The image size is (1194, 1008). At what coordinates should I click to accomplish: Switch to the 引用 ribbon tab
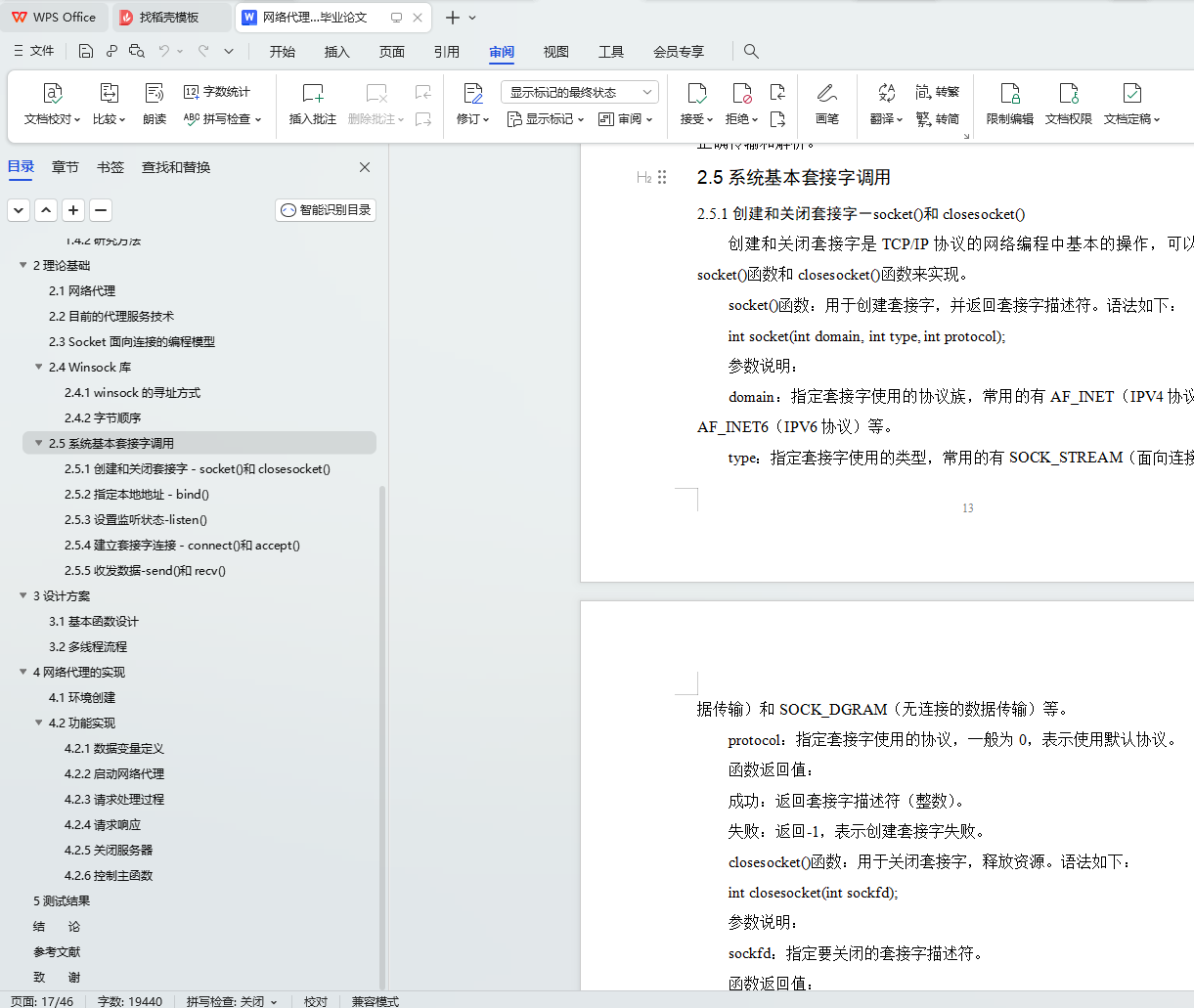447,51
